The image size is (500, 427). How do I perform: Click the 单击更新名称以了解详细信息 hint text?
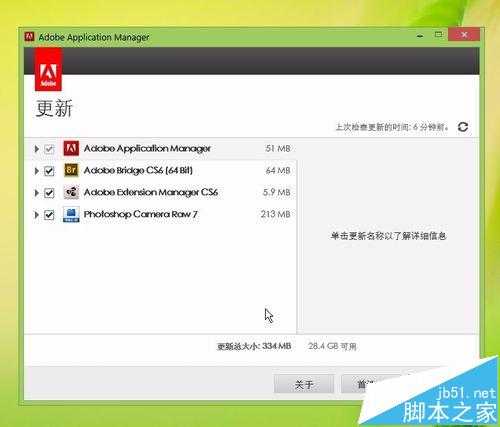(388, 236)
